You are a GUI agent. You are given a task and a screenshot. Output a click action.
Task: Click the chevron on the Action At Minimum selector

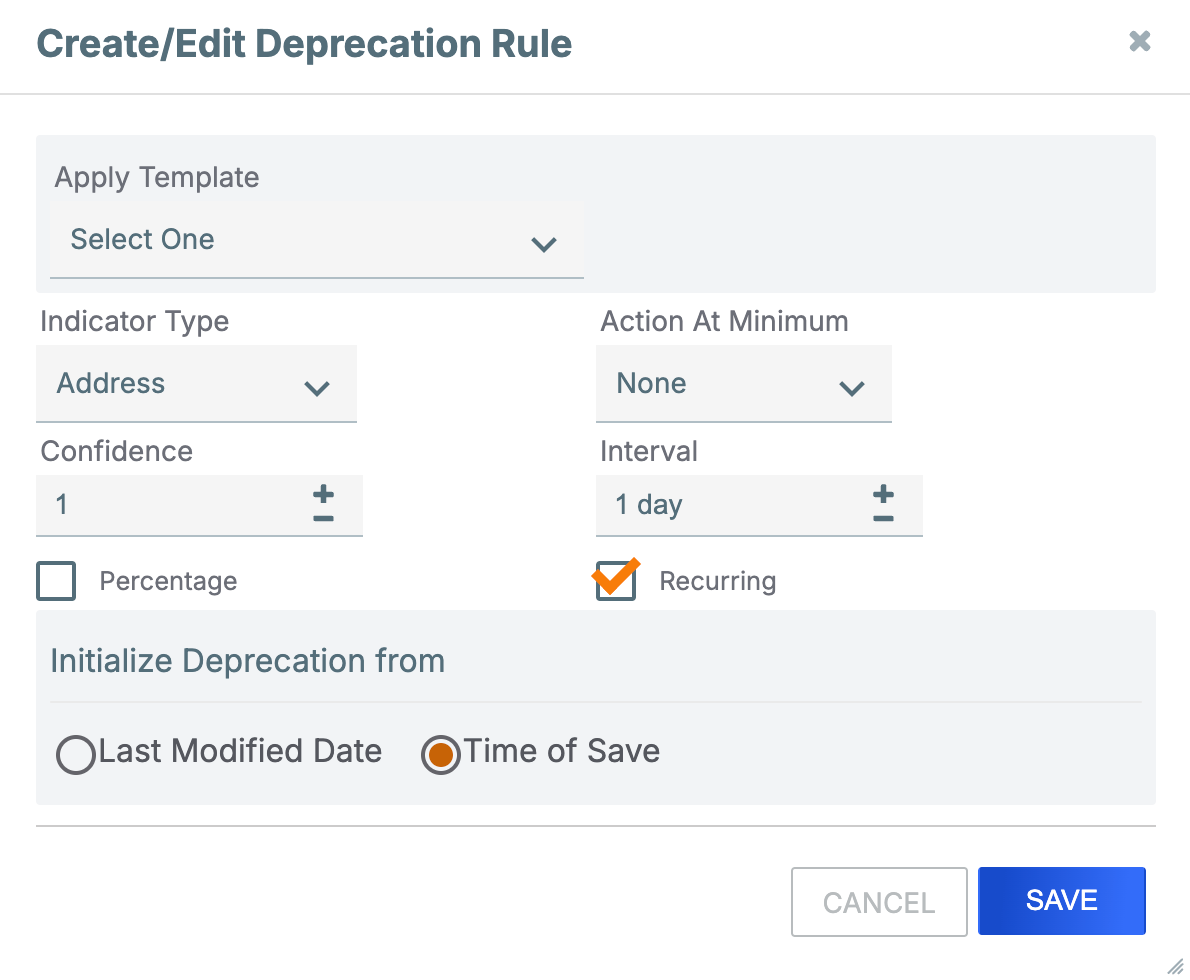point(852,387)
